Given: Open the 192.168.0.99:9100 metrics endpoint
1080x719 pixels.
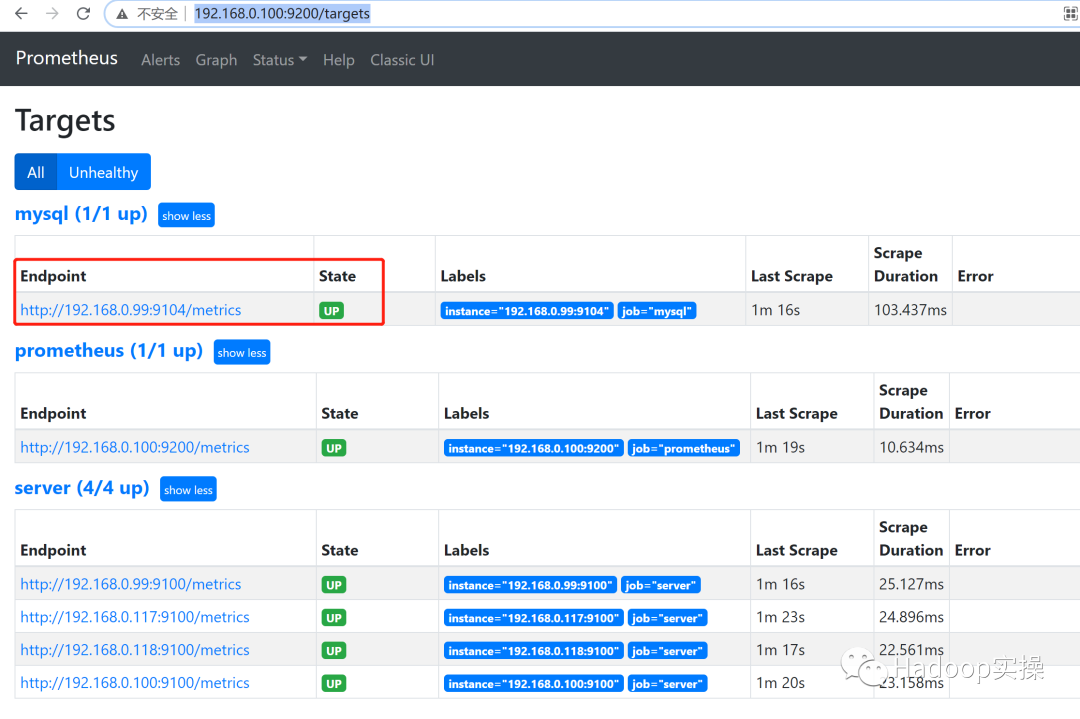Looking at the screenshot, I should [x=131, y=584].
